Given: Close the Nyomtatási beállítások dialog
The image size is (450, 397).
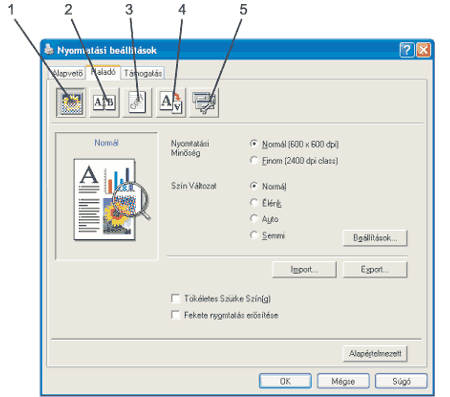Looking at the screenshot, I should (423, 50).
